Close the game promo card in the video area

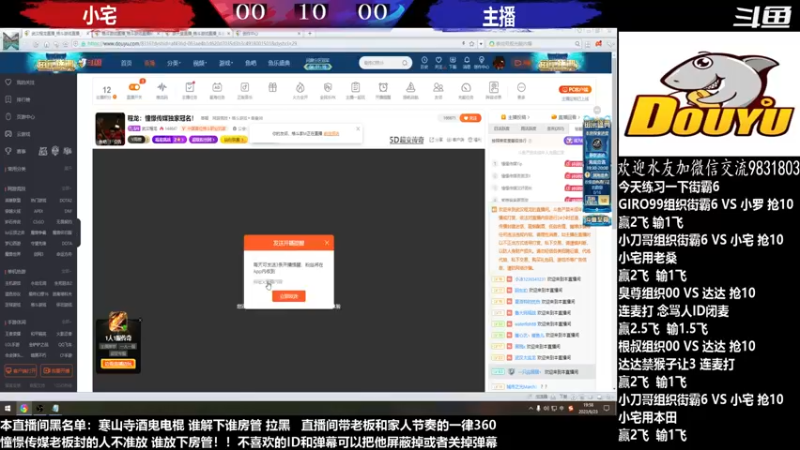coord(139,320)
